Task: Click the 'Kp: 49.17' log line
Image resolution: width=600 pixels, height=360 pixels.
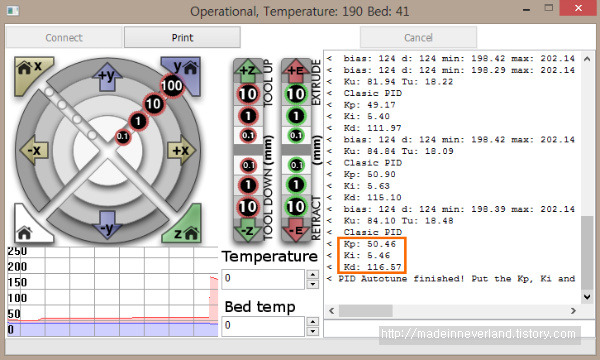Action: pyautogui.click(x=370, y=105)
